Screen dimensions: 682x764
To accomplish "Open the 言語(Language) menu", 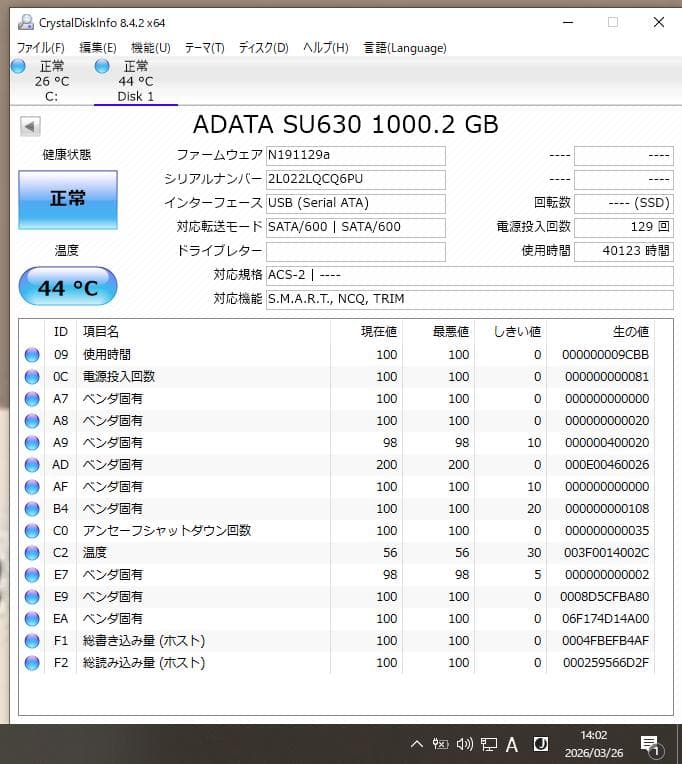I will (x=405, y=48).
